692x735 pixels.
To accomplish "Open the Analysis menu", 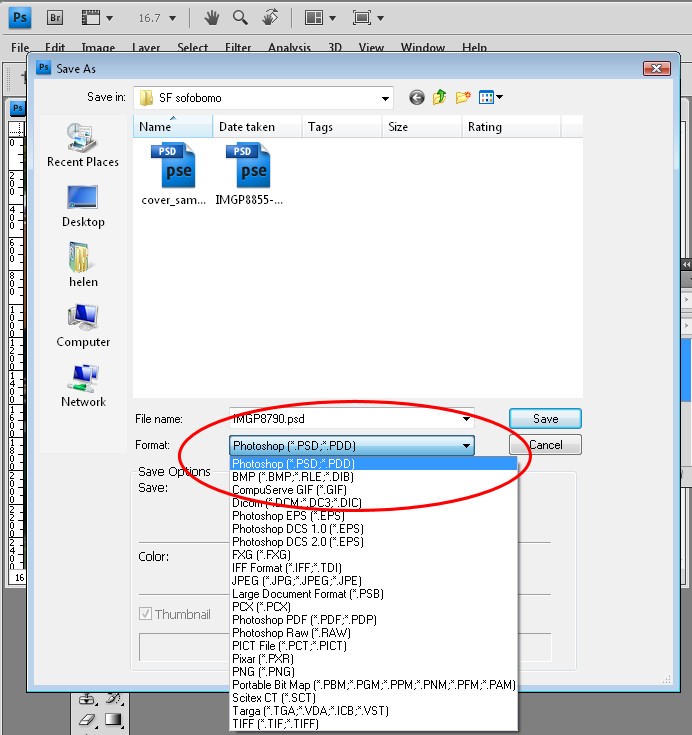I will 289,48.
